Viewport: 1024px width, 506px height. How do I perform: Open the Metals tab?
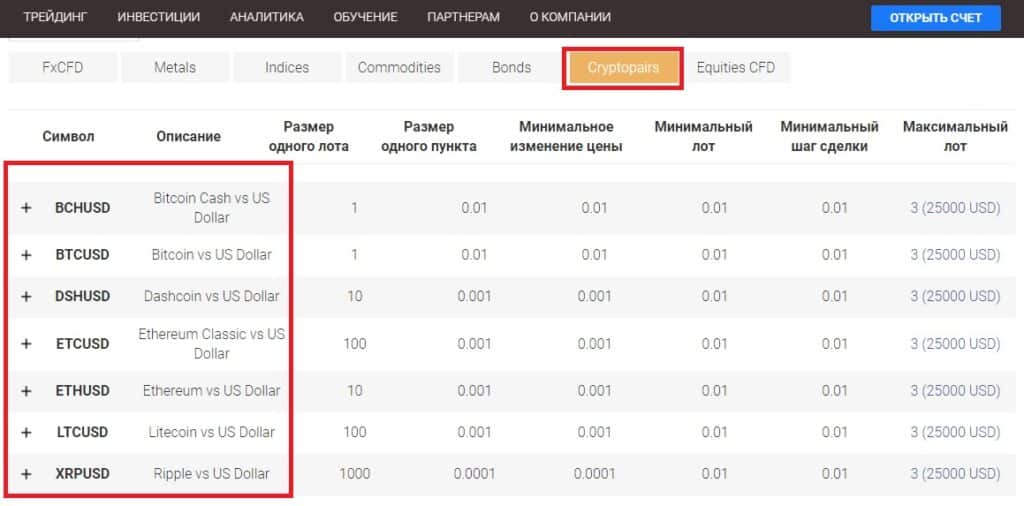pos(175,68)
